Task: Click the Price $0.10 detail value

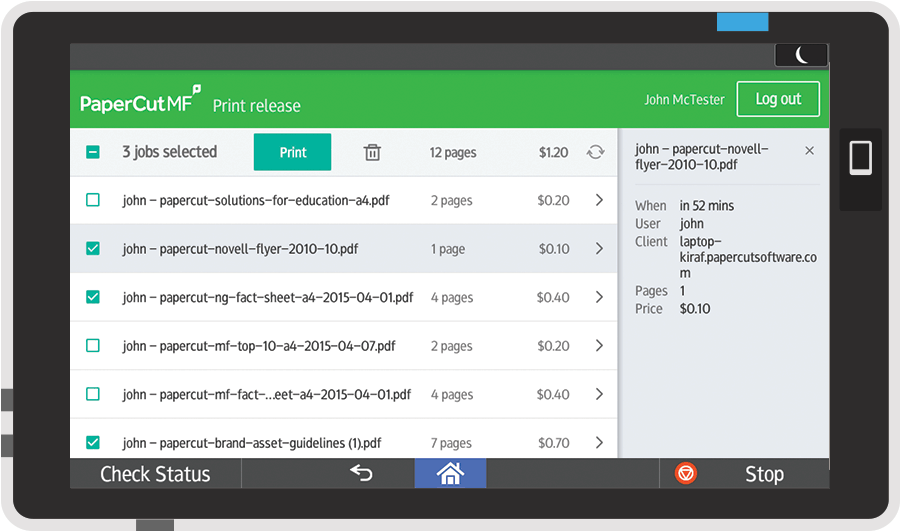Action: coord(695,309)
